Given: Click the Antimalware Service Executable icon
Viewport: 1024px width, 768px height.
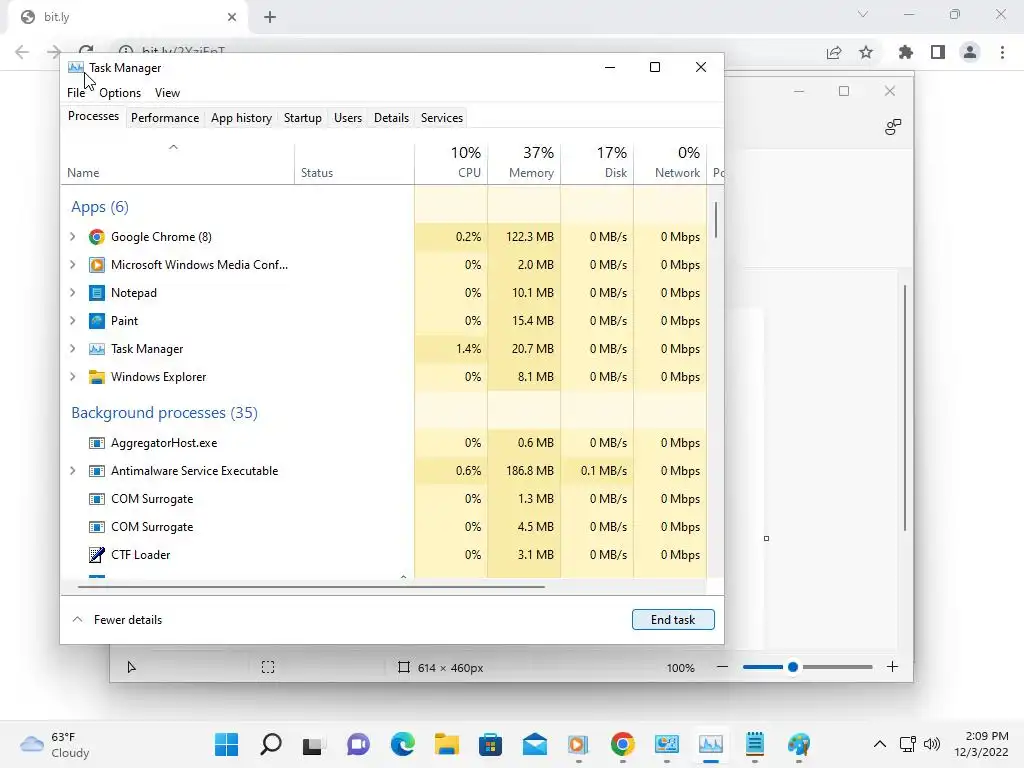Looking at the screenshot, I should pos(97,472).
